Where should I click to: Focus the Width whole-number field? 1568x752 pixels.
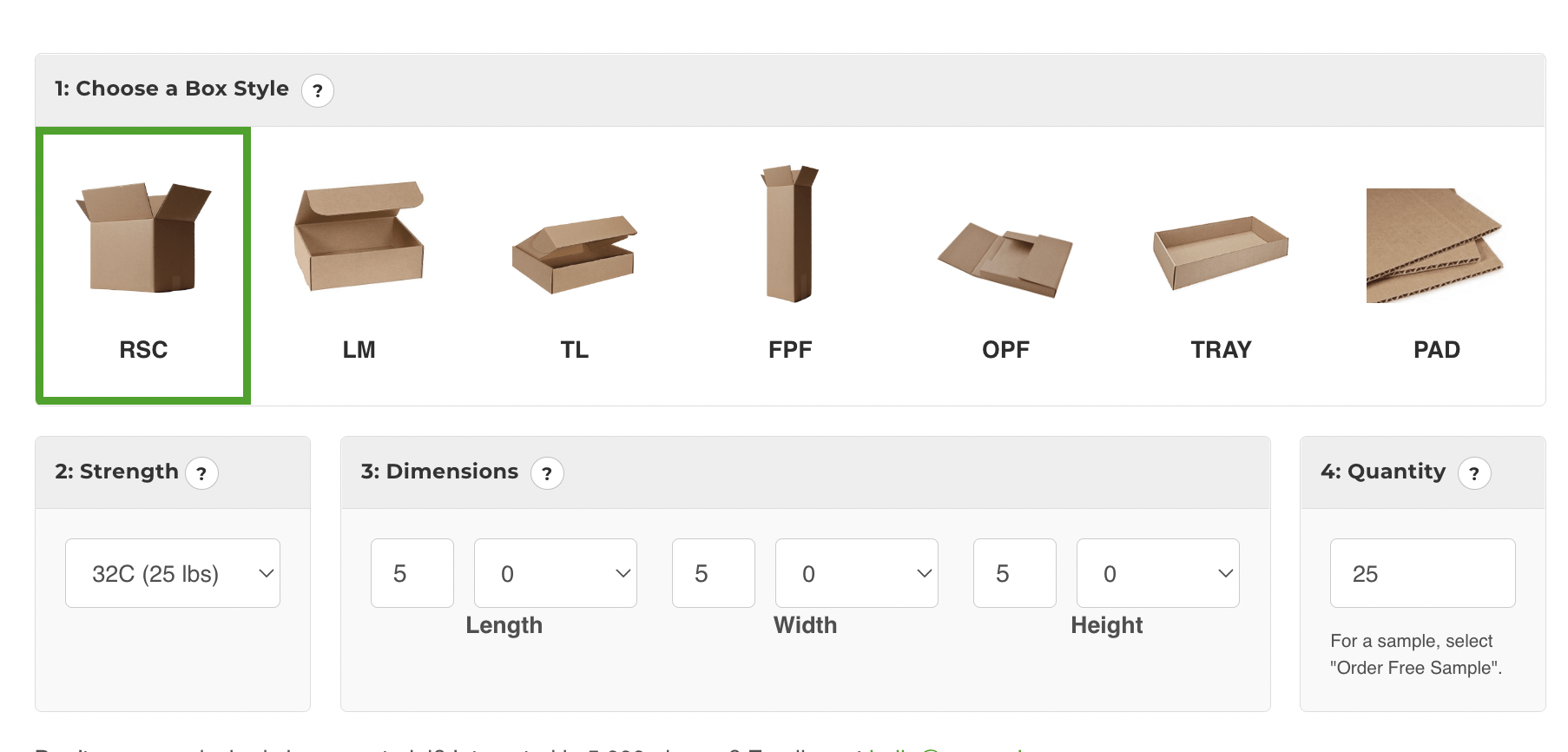(x=714, y=573)
